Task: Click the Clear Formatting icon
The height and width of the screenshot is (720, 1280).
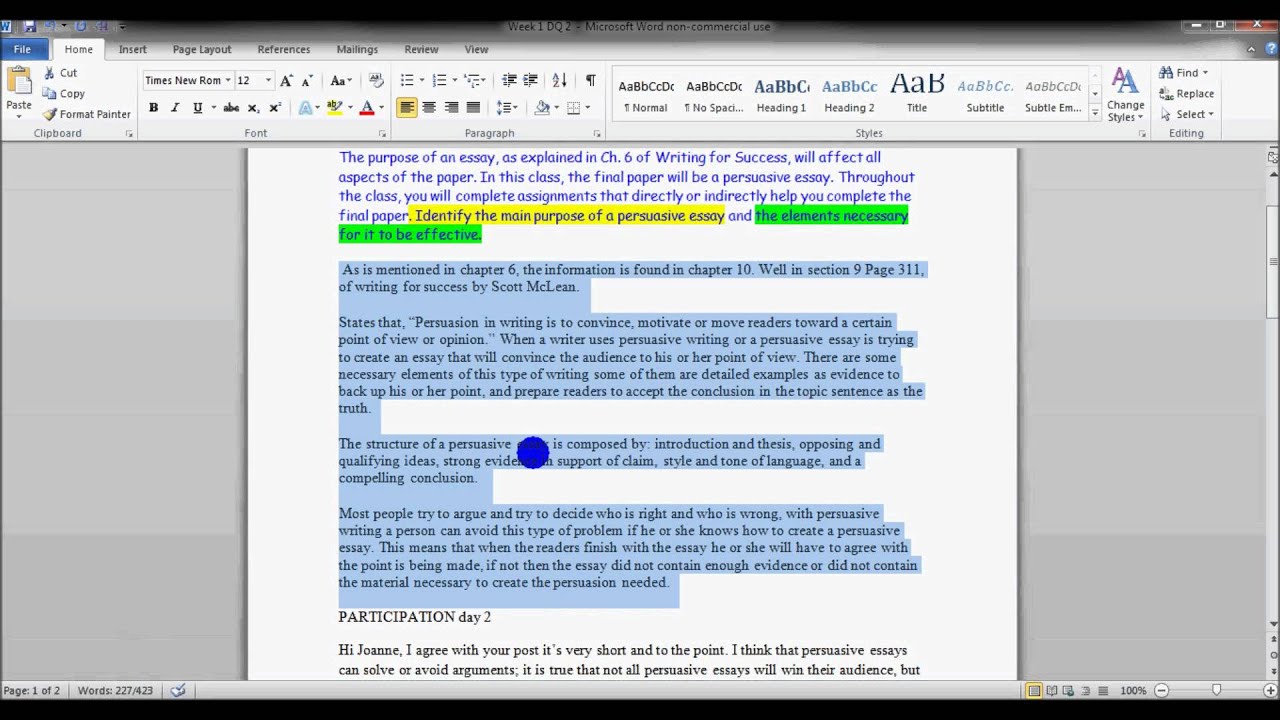Action: coord(376,80)
